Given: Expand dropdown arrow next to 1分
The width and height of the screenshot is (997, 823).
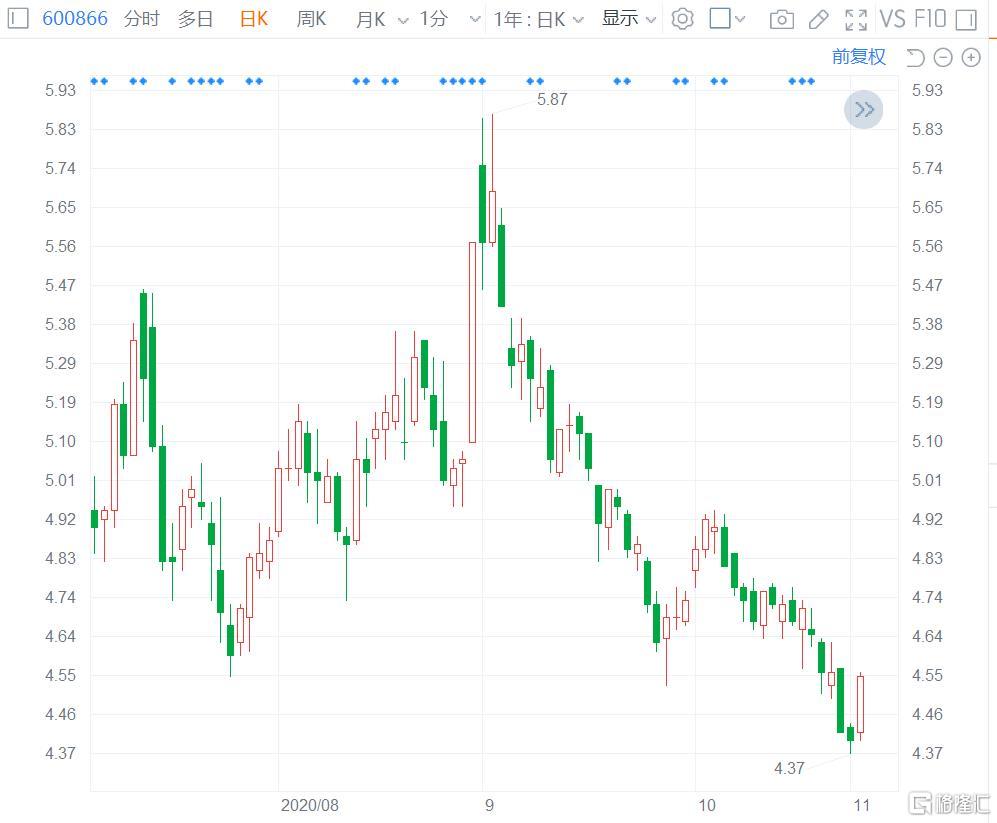Looking at the screenshot, I should click(475, 20).
